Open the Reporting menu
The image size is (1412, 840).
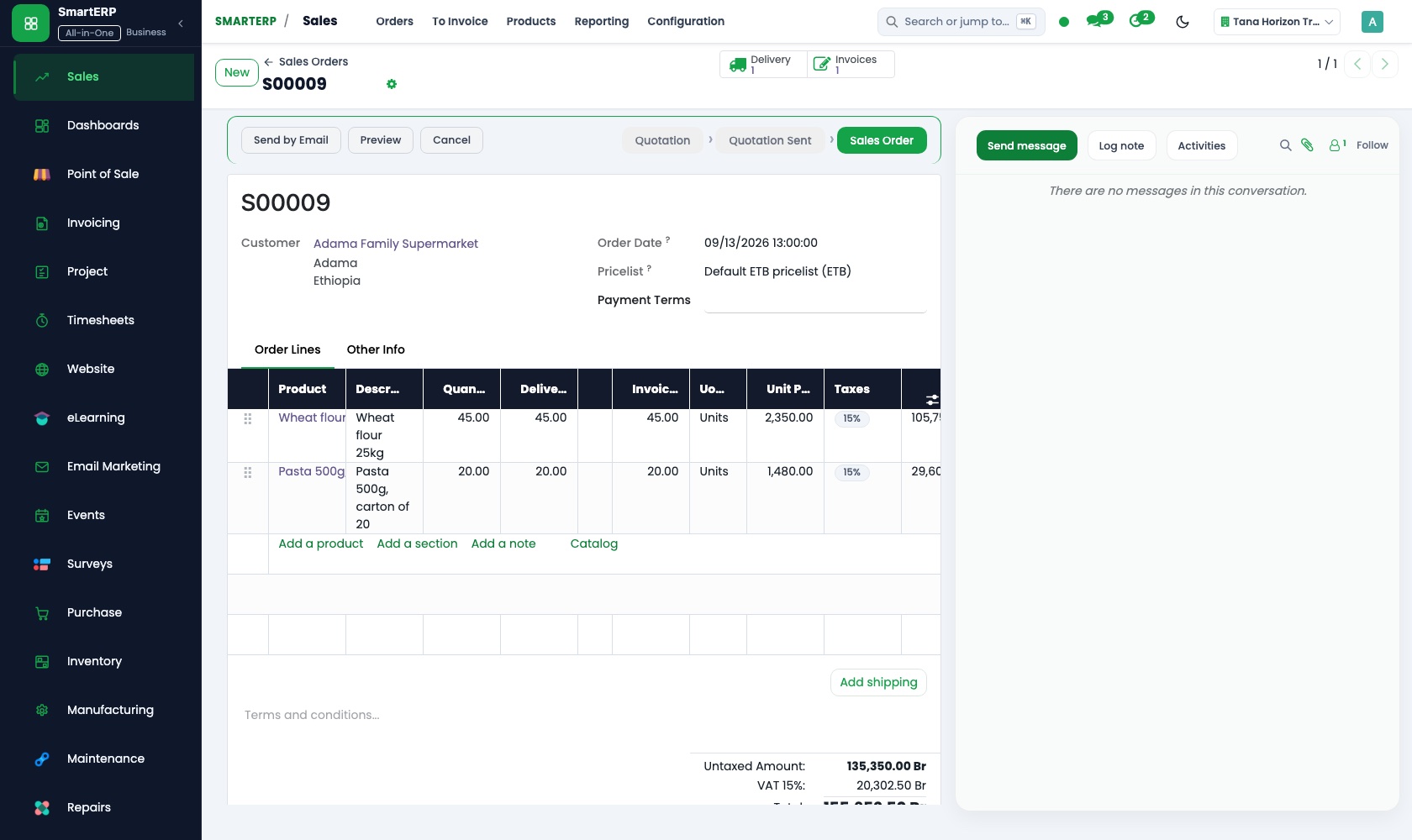(601, 21)
